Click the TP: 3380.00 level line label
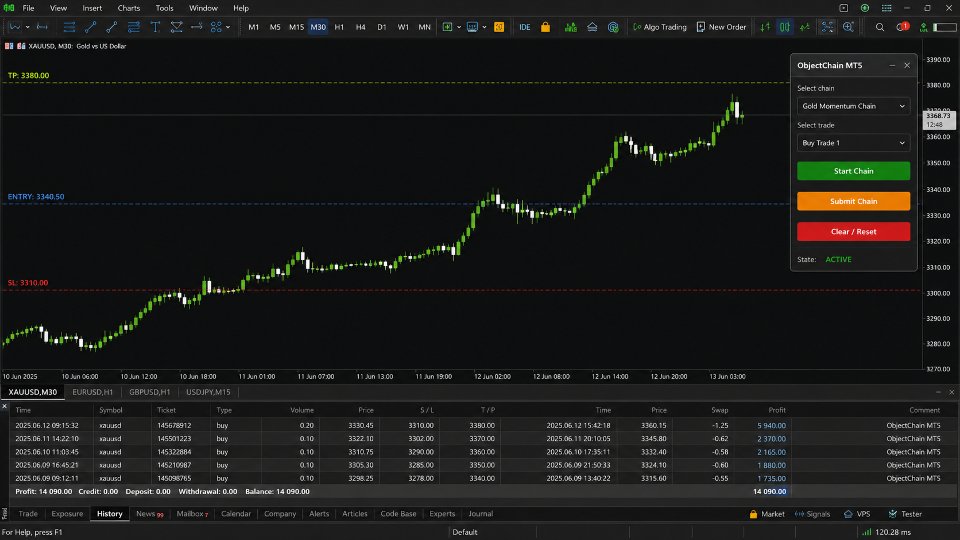 pyautogui.click(x=28, y=75)
